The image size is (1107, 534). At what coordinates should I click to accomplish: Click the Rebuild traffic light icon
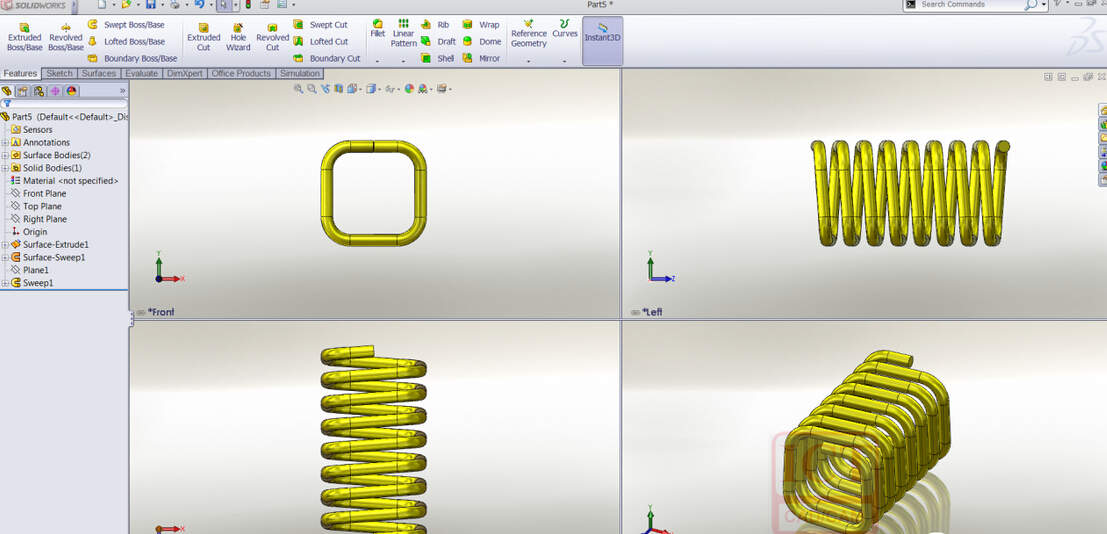pos(248,4)
